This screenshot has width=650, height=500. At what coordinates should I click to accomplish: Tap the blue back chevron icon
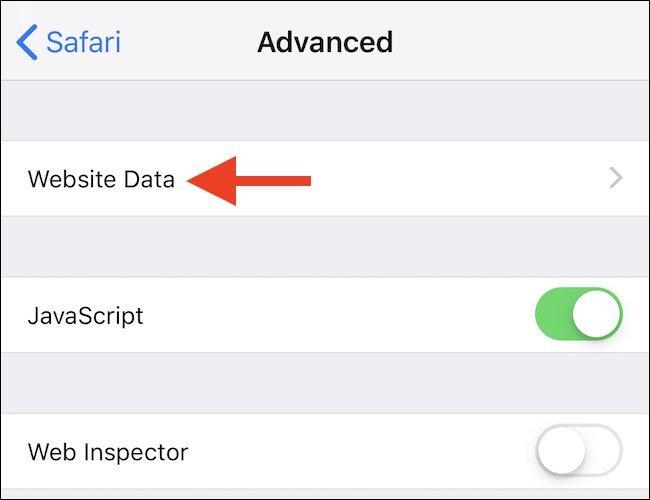coord(27,43)
